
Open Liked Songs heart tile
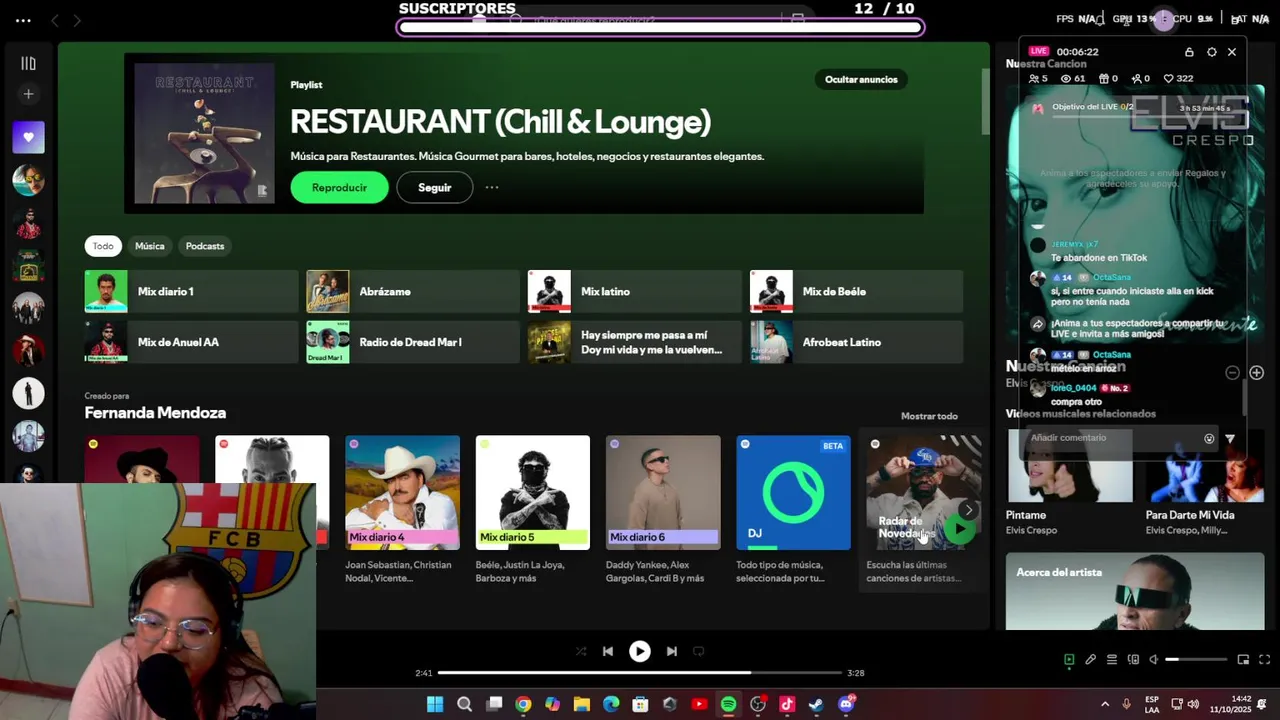28,137
